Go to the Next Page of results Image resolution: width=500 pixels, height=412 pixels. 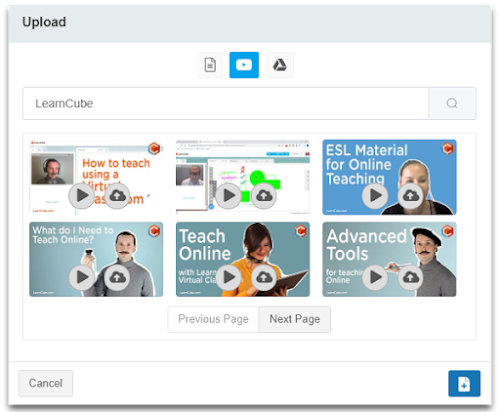[x=295, y=319]
